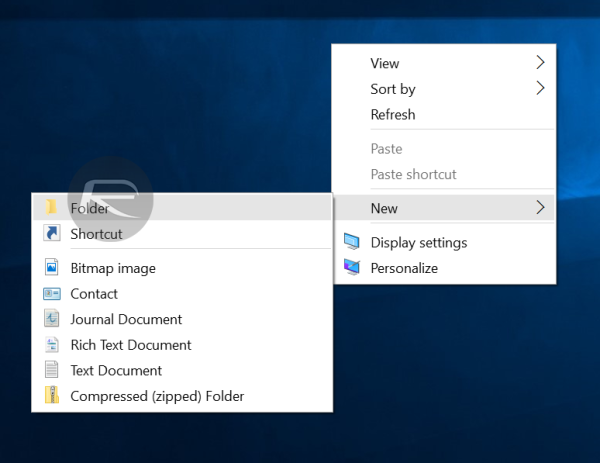
Task: Click the Shortcut arrow icon
Action: tap(52, 233)
